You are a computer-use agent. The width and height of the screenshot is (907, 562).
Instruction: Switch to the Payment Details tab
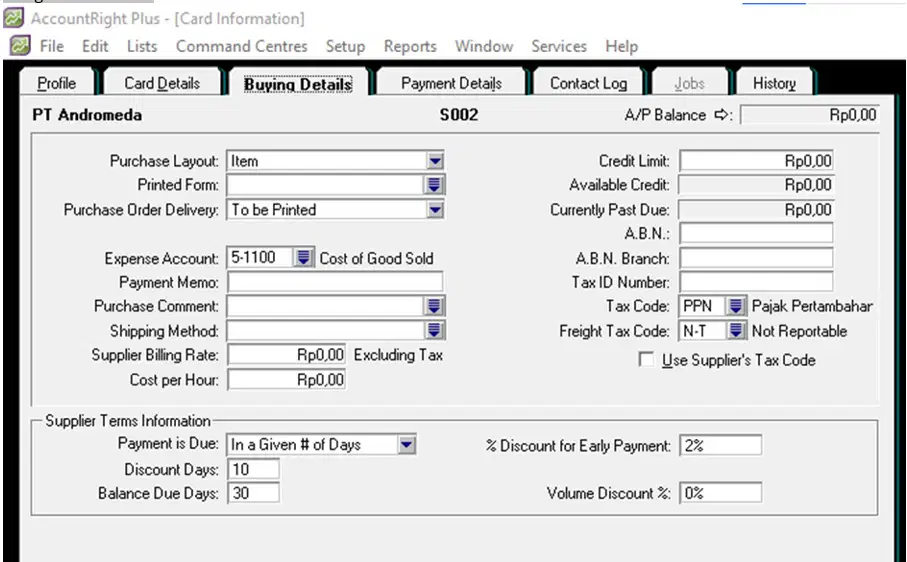pyautogui.click(x=451, y=83)
